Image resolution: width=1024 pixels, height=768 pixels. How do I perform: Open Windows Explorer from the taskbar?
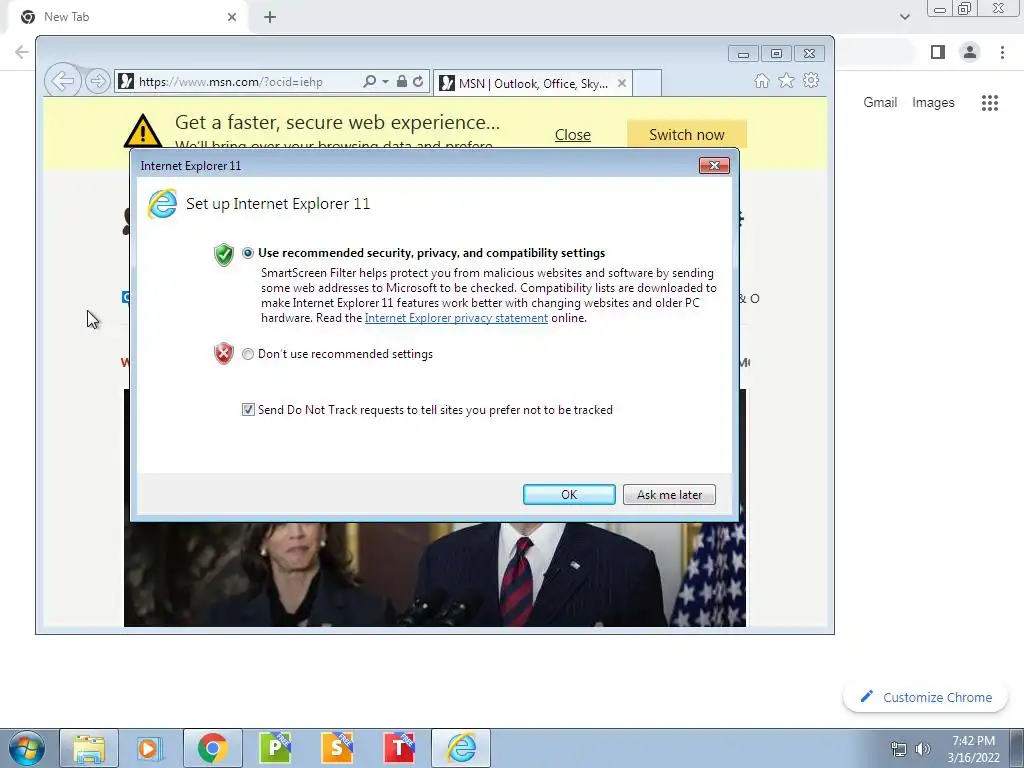(89, 748)
